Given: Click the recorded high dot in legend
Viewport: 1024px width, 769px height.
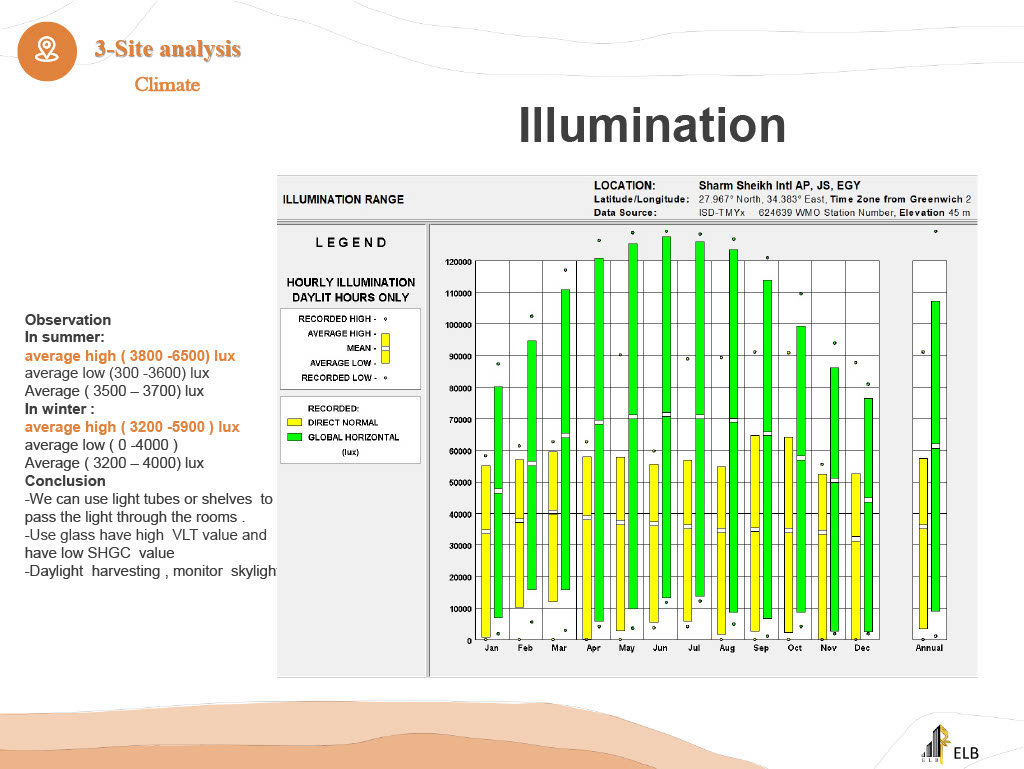Looking at the screenshot, I should coord(385,319).
